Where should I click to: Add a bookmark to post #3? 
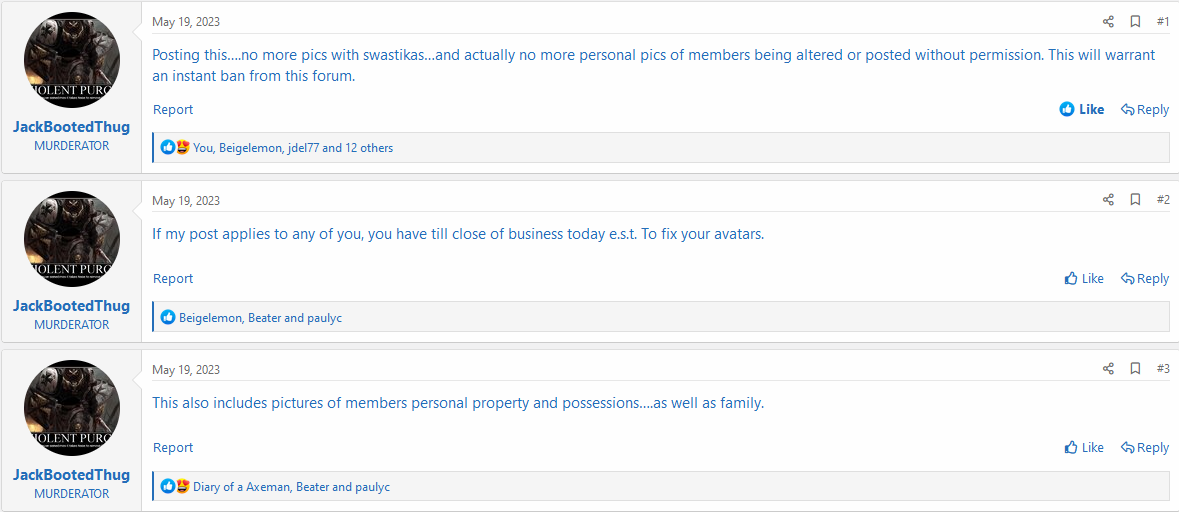(x=1135, y=368)
